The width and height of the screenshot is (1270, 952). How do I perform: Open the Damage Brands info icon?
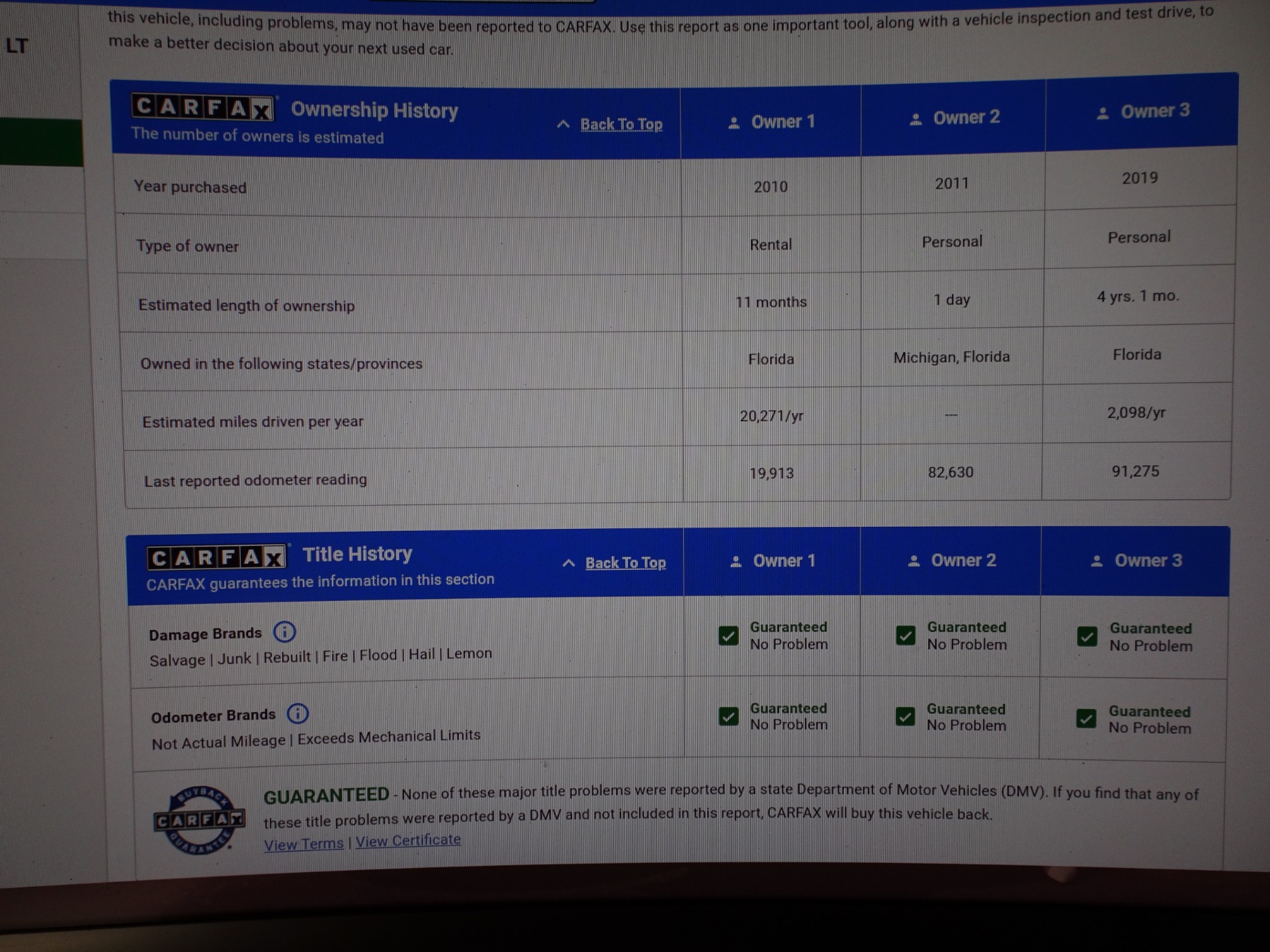pyautogui.click(x=284, y=632)
